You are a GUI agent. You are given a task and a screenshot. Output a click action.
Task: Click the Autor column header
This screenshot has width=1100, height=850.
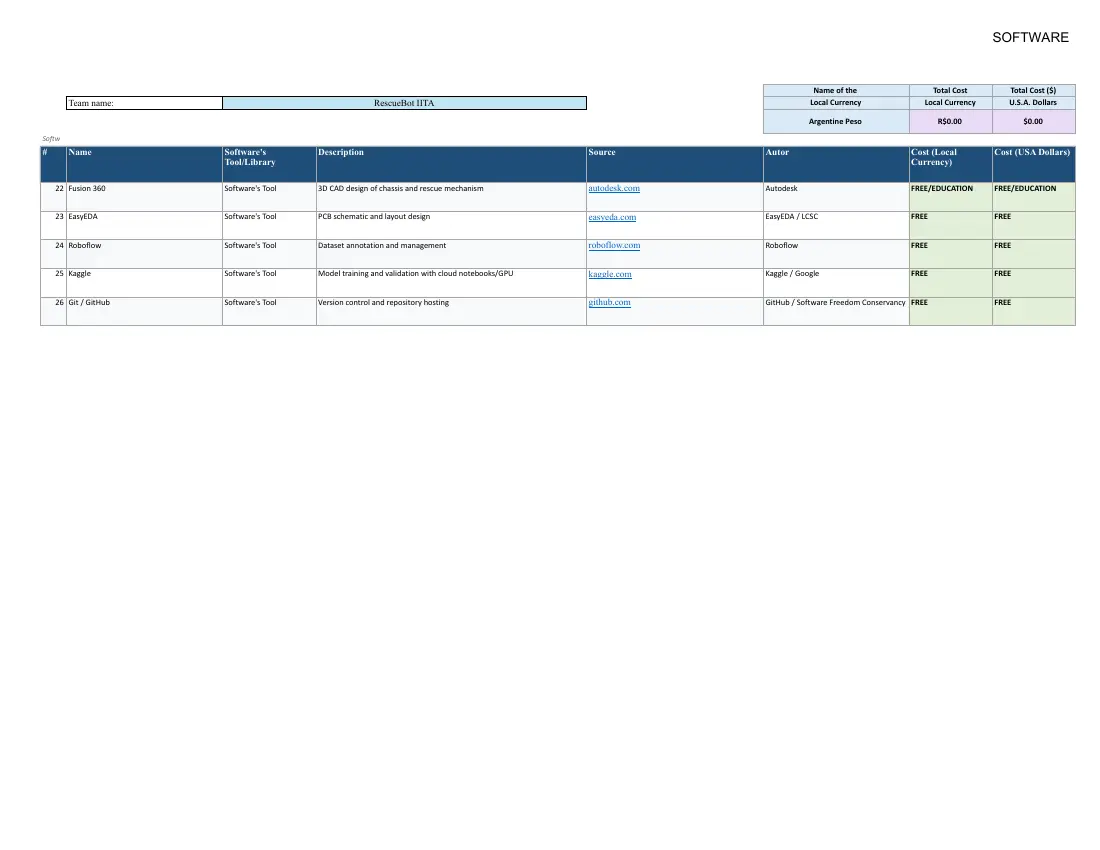[x=836, y=165]
